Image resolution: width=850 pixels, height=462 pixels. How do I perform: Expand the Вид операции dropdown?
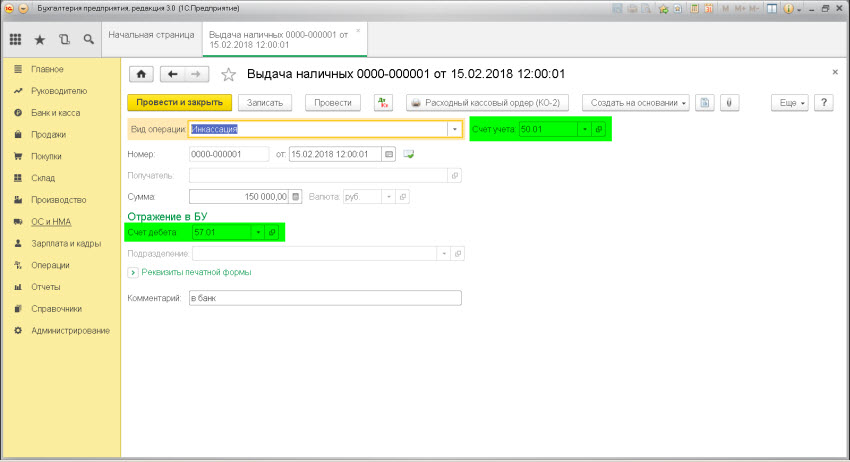[454, 129]
